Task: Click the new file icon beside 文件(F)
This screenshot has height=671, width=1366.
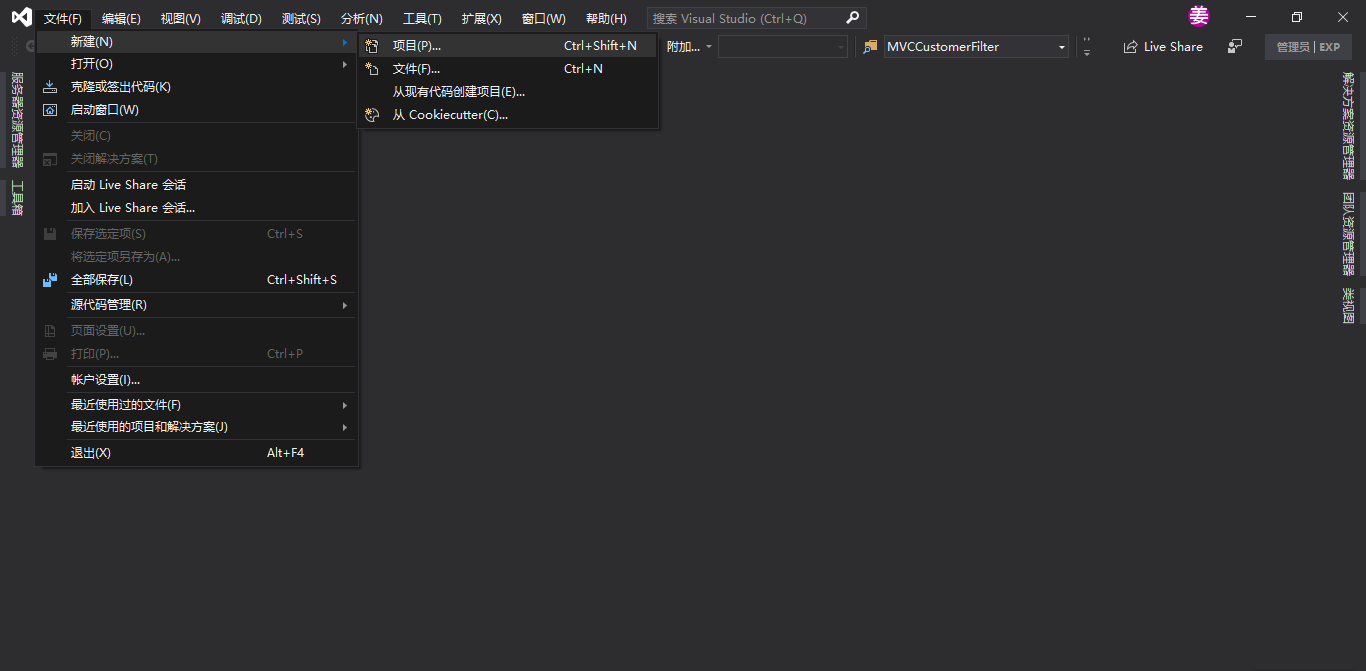Action: pos(372,69)
